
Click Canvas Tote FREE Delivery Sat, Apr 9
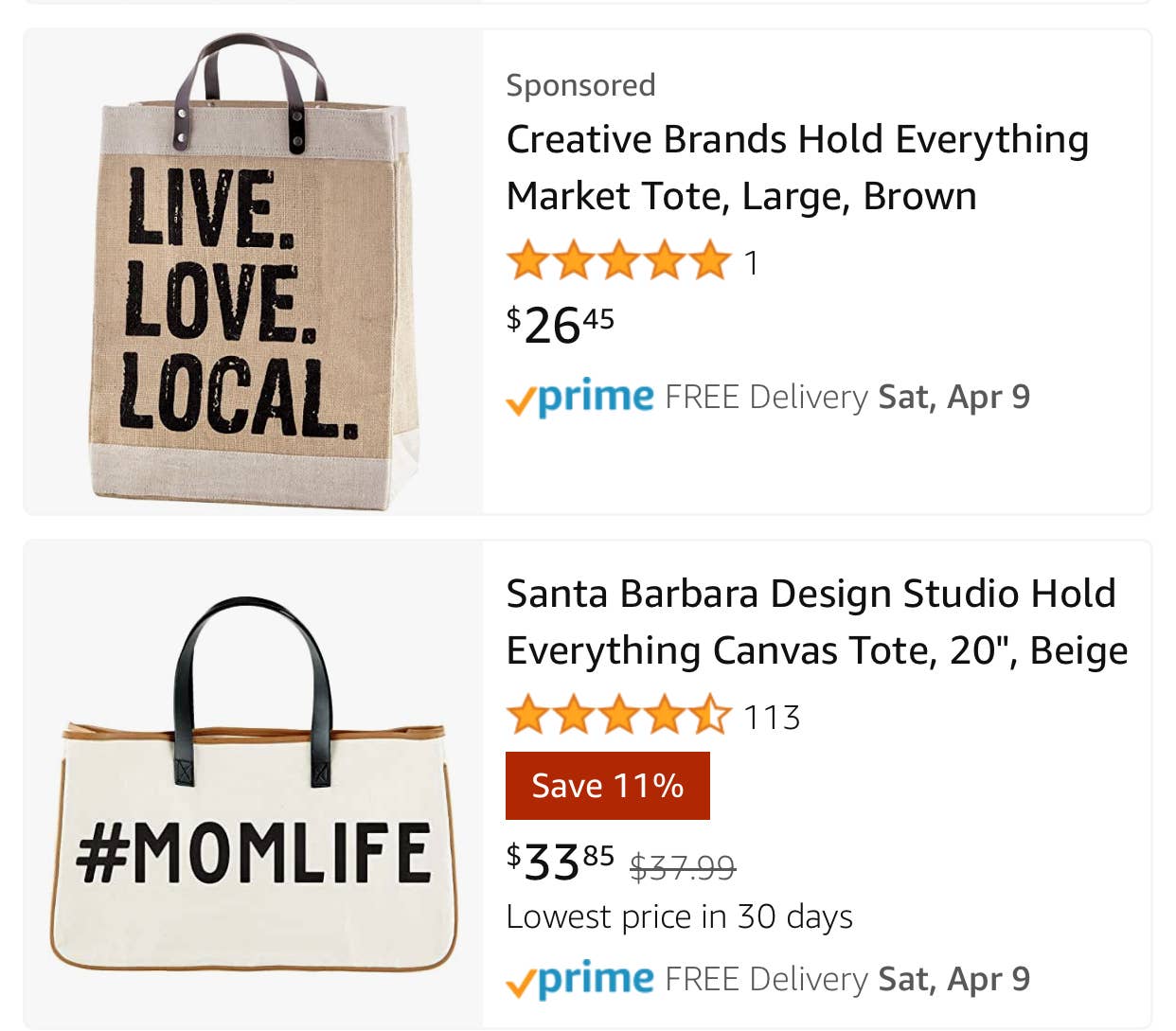(x=847, y=978)
